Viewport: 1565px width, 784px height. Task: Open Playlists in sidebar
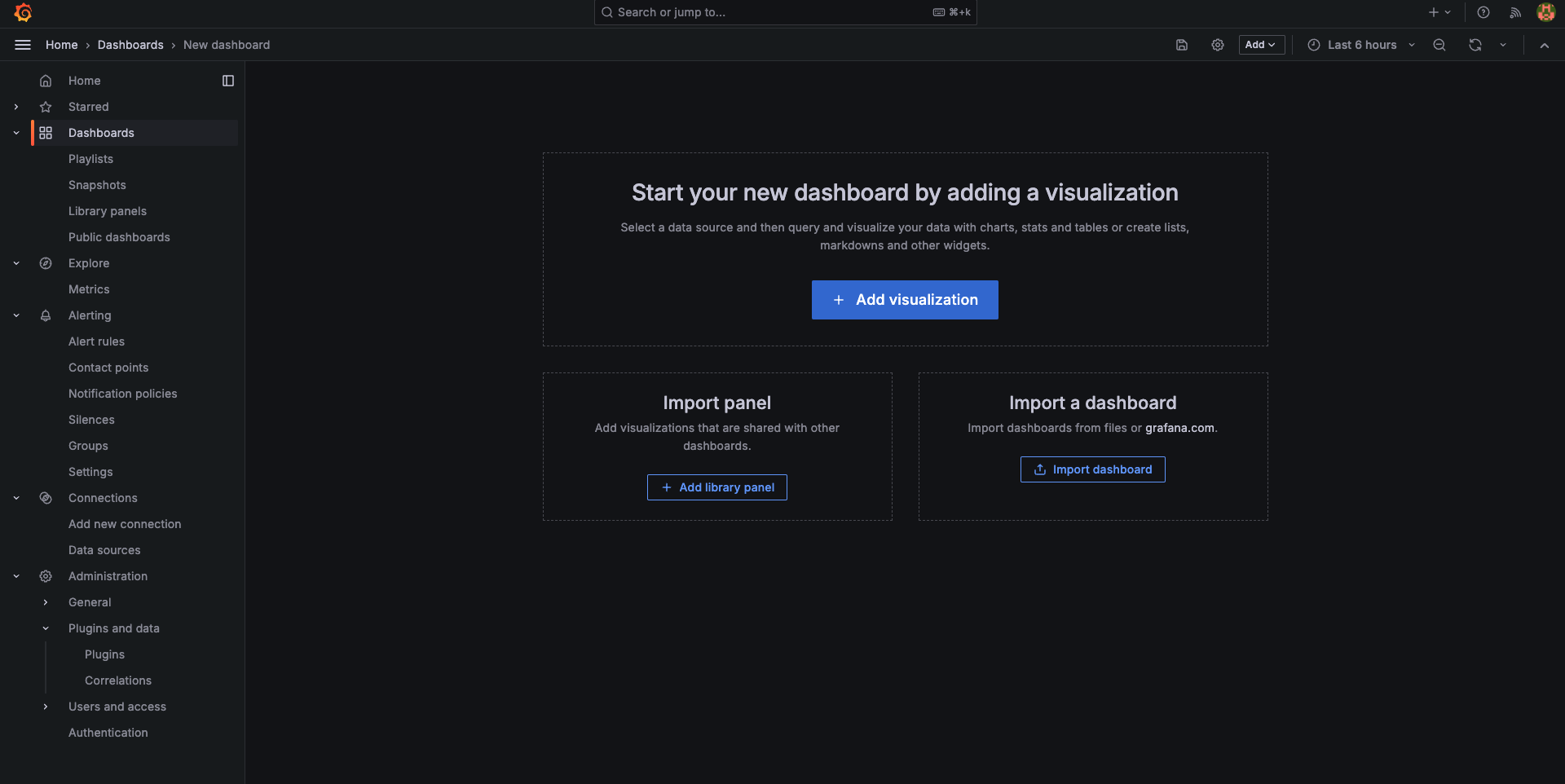tap(90, 159)
